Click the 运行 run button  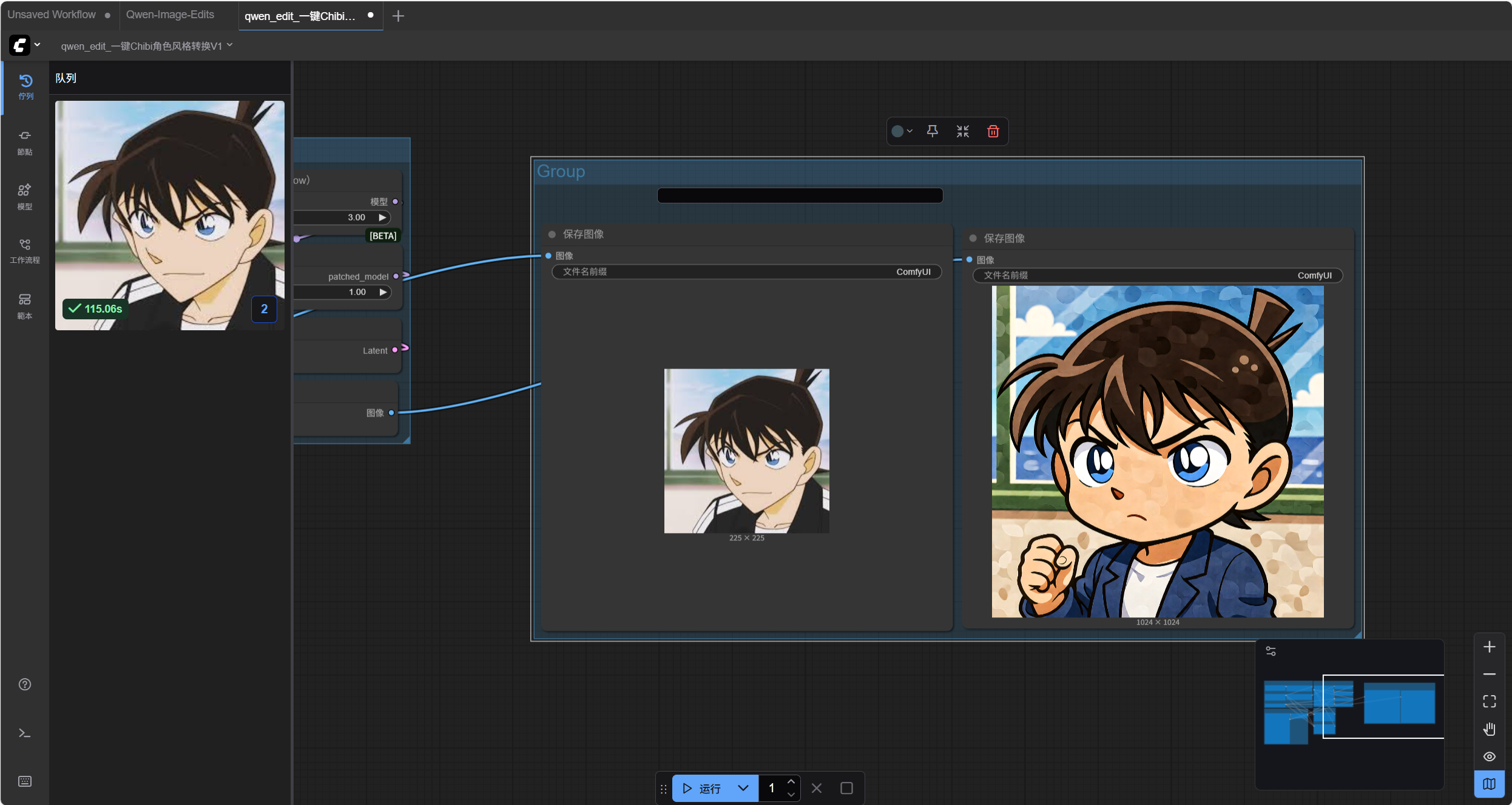[703, 788]
